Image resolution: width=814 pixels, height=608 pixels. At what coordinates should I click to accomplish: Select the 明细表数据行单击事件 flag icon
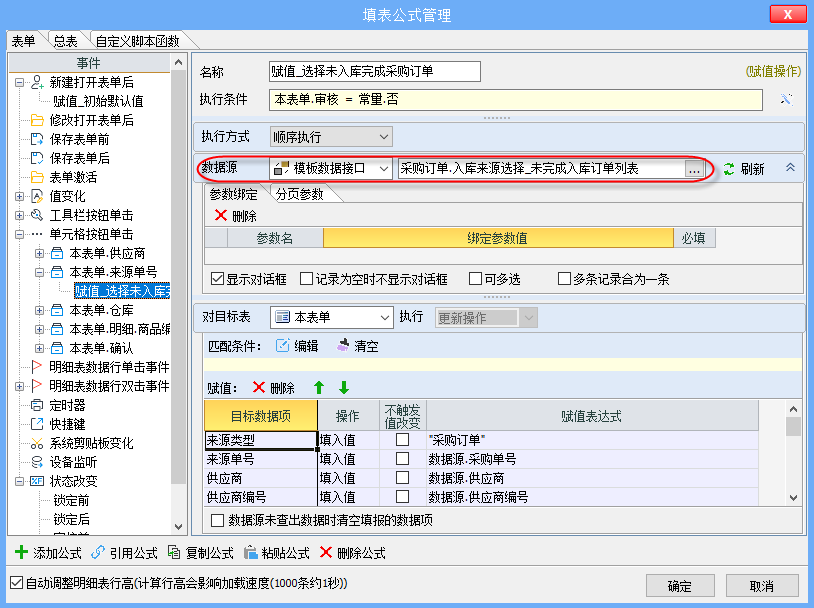tap(37, 367)
